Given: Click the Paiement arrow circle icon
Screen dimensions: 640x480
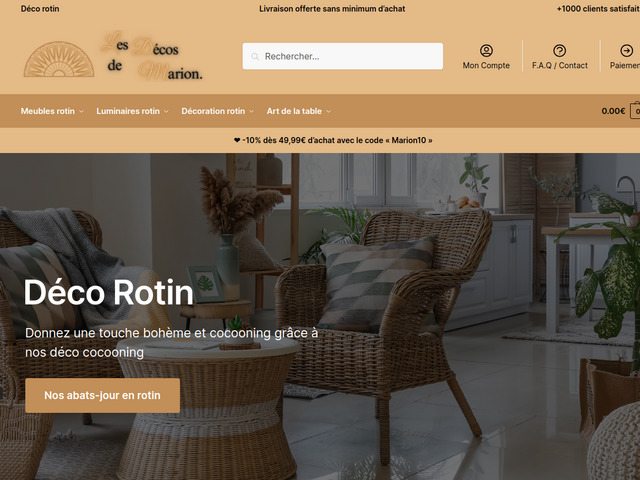Looking at the screenshot, I should pos(626,51).
